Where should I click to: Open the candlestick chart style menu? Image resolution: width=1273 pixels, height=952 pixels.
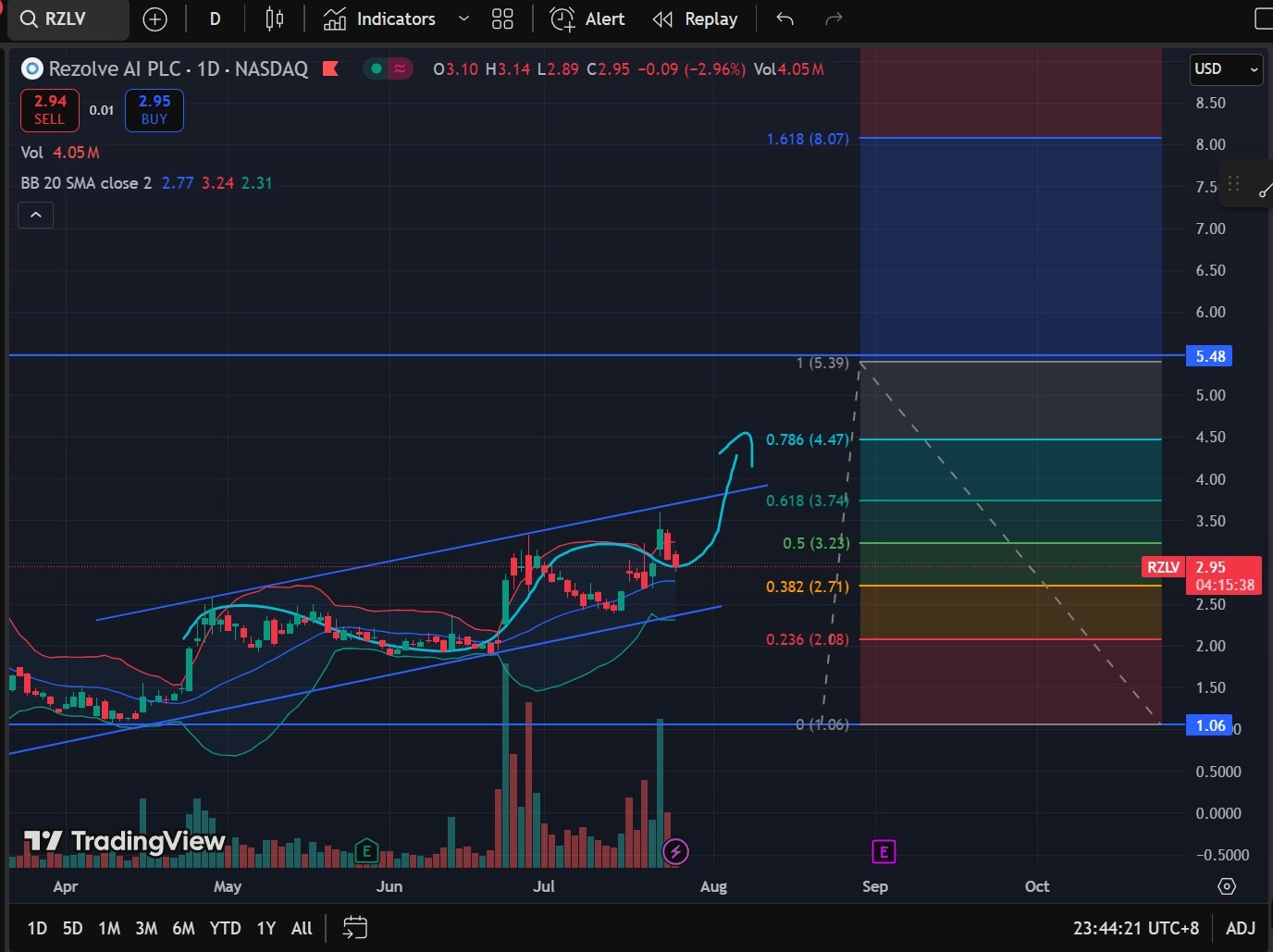click(275, 19)
